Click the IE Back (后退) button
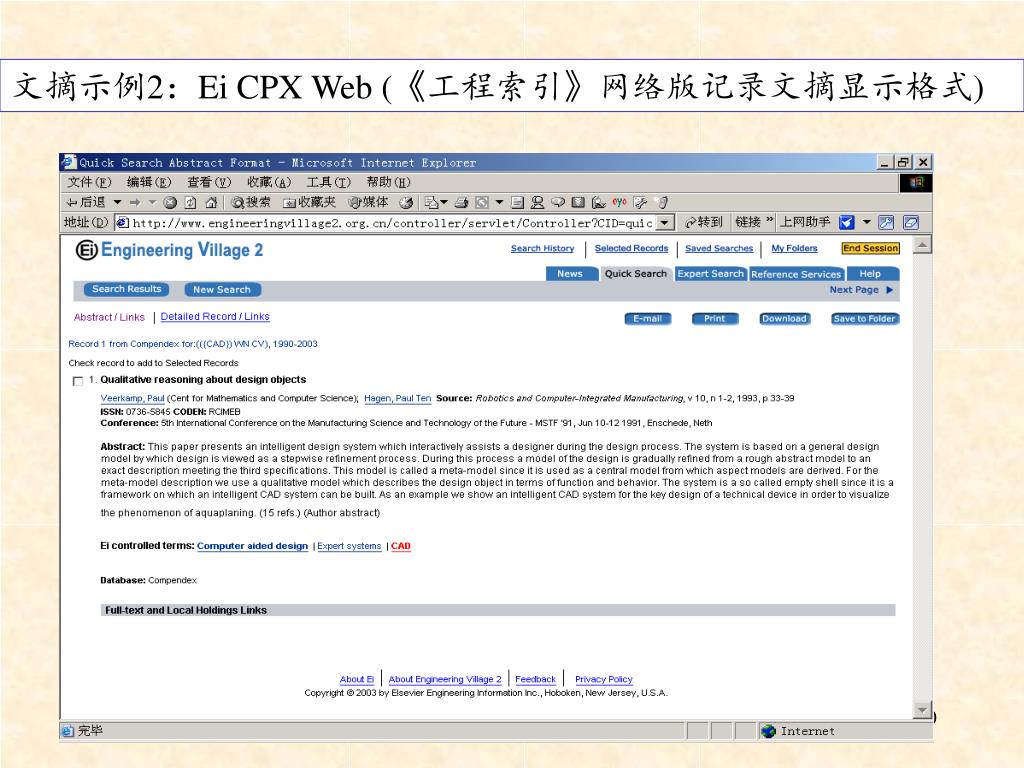Image resolution: width=1024 pixels, height=768 pixels. pyautogui.click(x=86, y=202)
